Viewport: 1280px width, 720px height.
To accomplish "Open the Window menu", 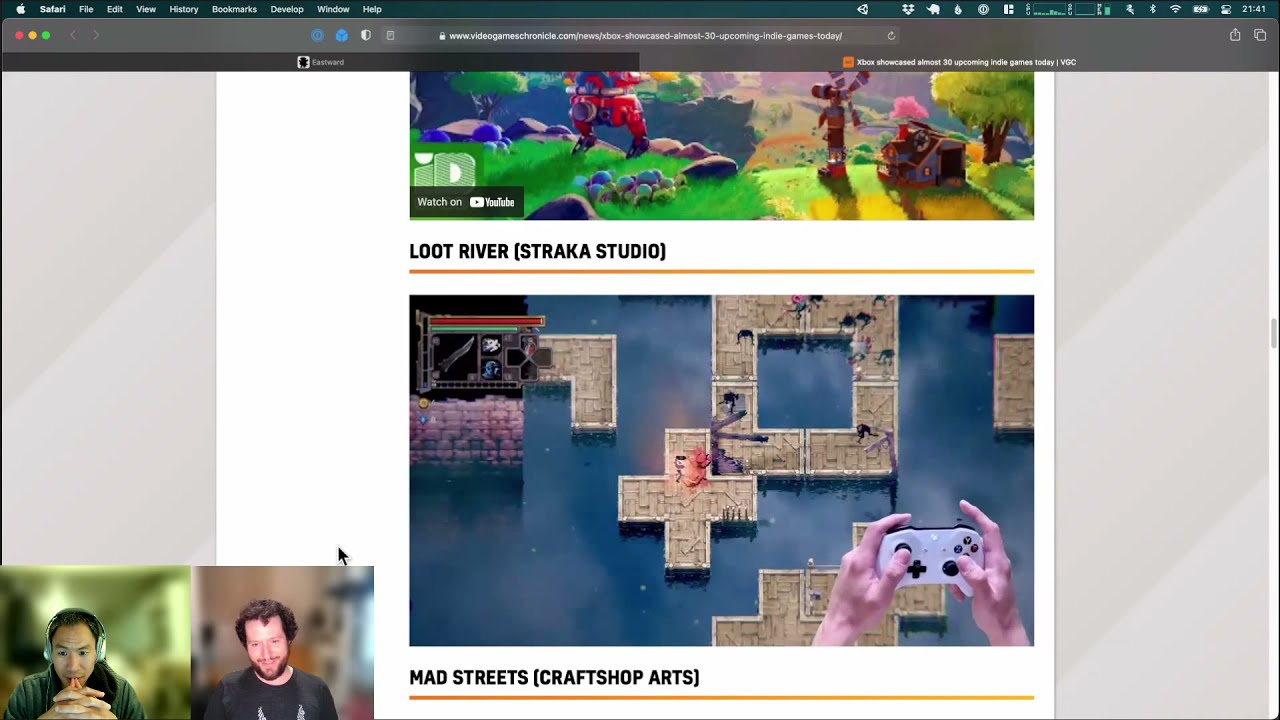I will point(333,9).
